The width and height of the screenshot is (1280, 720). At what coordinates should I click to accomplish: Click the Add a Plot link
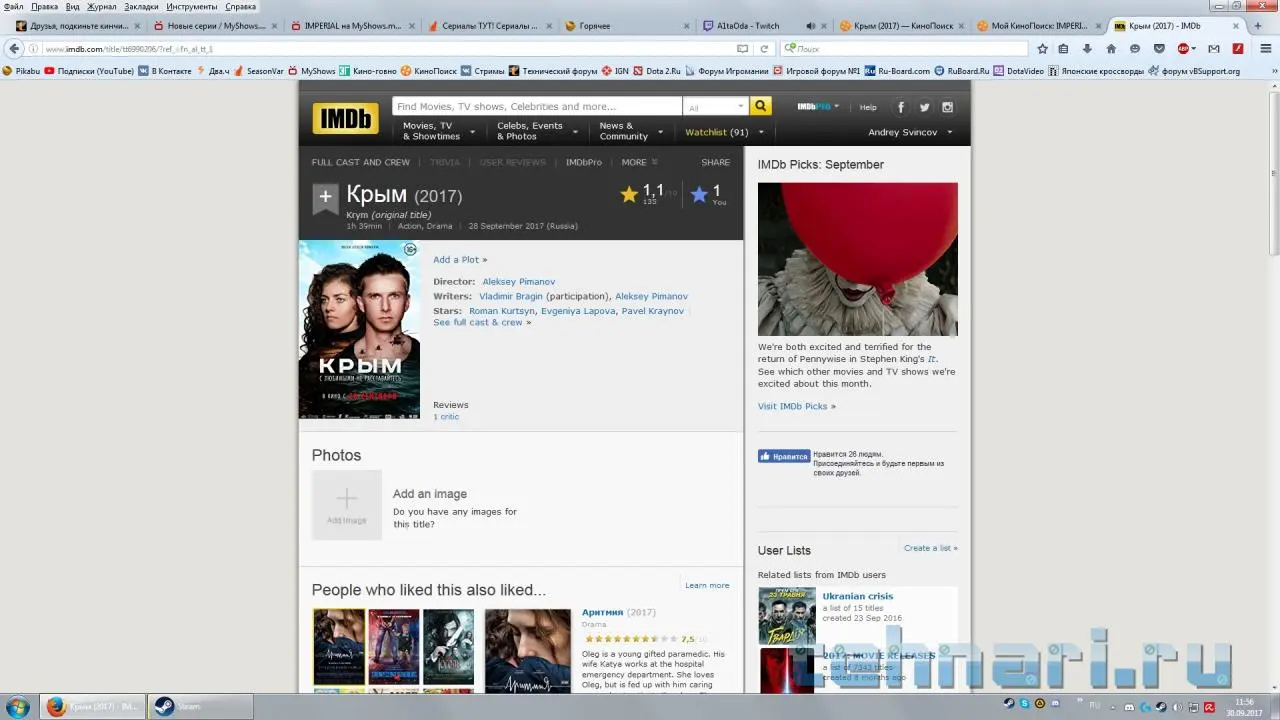(460, 260)
